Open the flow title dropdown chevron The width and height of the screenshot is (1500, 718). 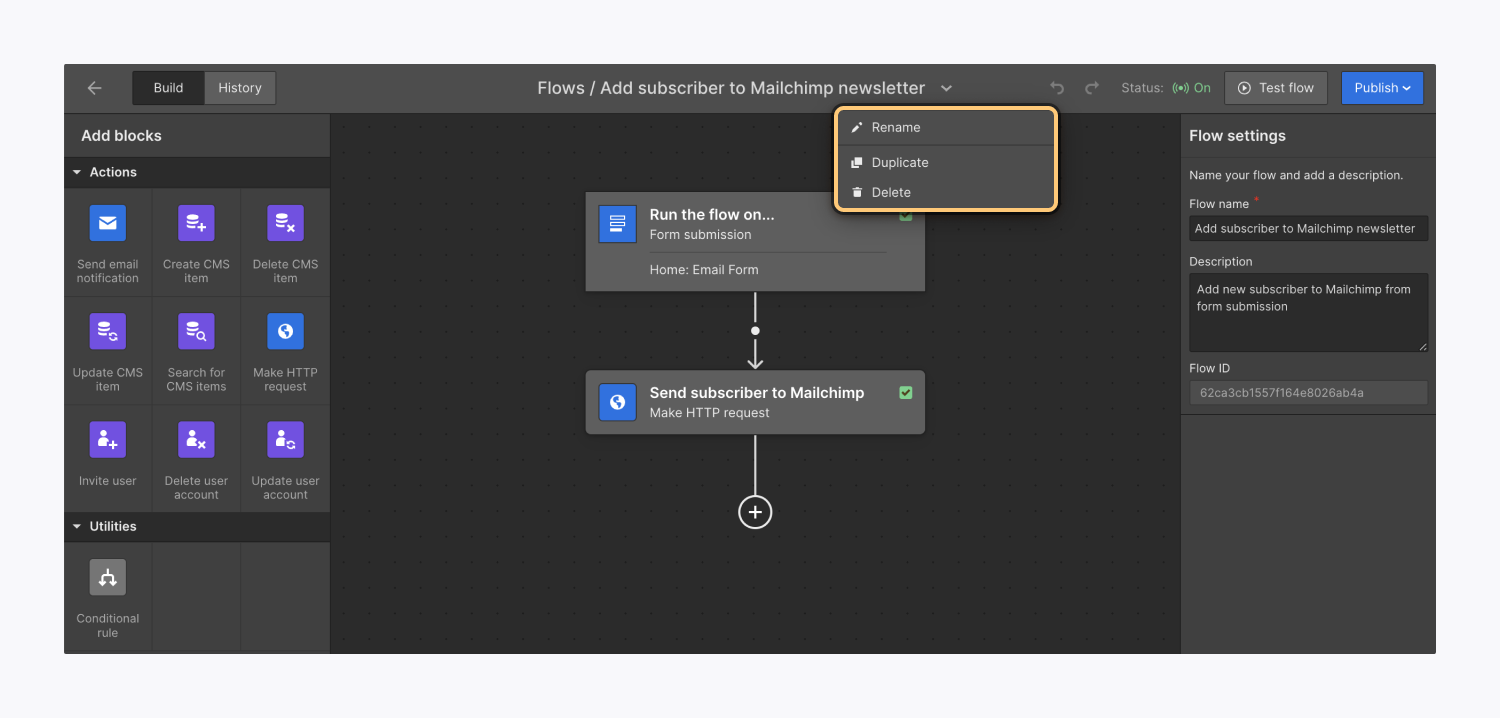(946, 88)
